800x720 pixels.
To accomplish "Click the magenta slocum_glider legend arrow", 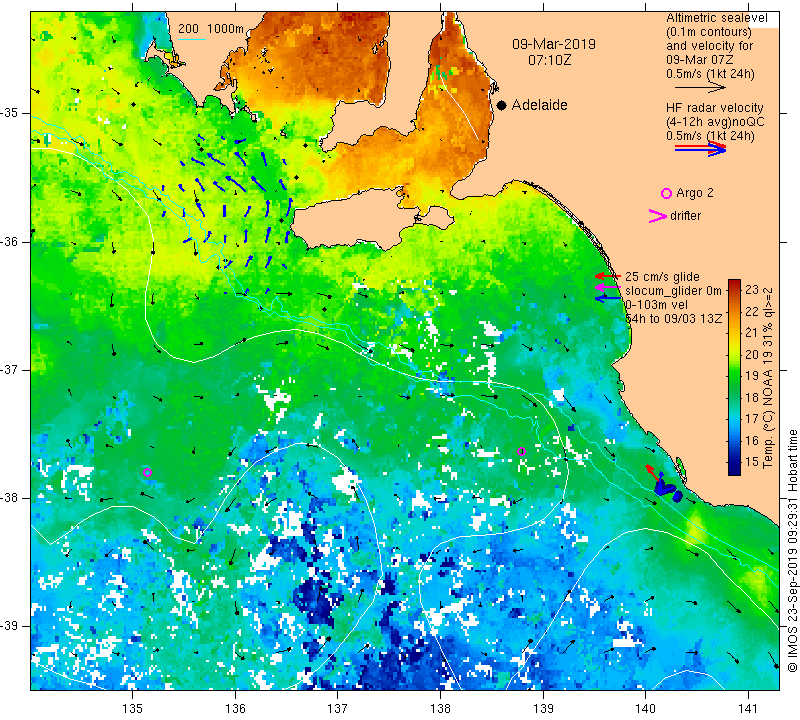I will point(608,288).
